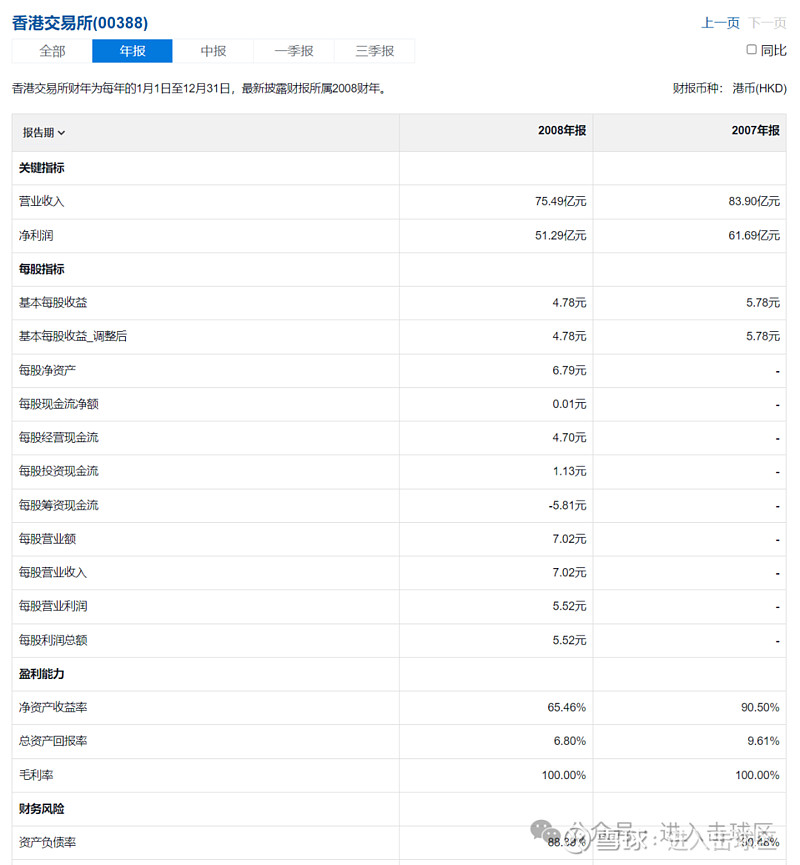The width and height of the screenshot is (800, 865).
Task: Go to previous page via 上一页
Action: coord(720,23)
